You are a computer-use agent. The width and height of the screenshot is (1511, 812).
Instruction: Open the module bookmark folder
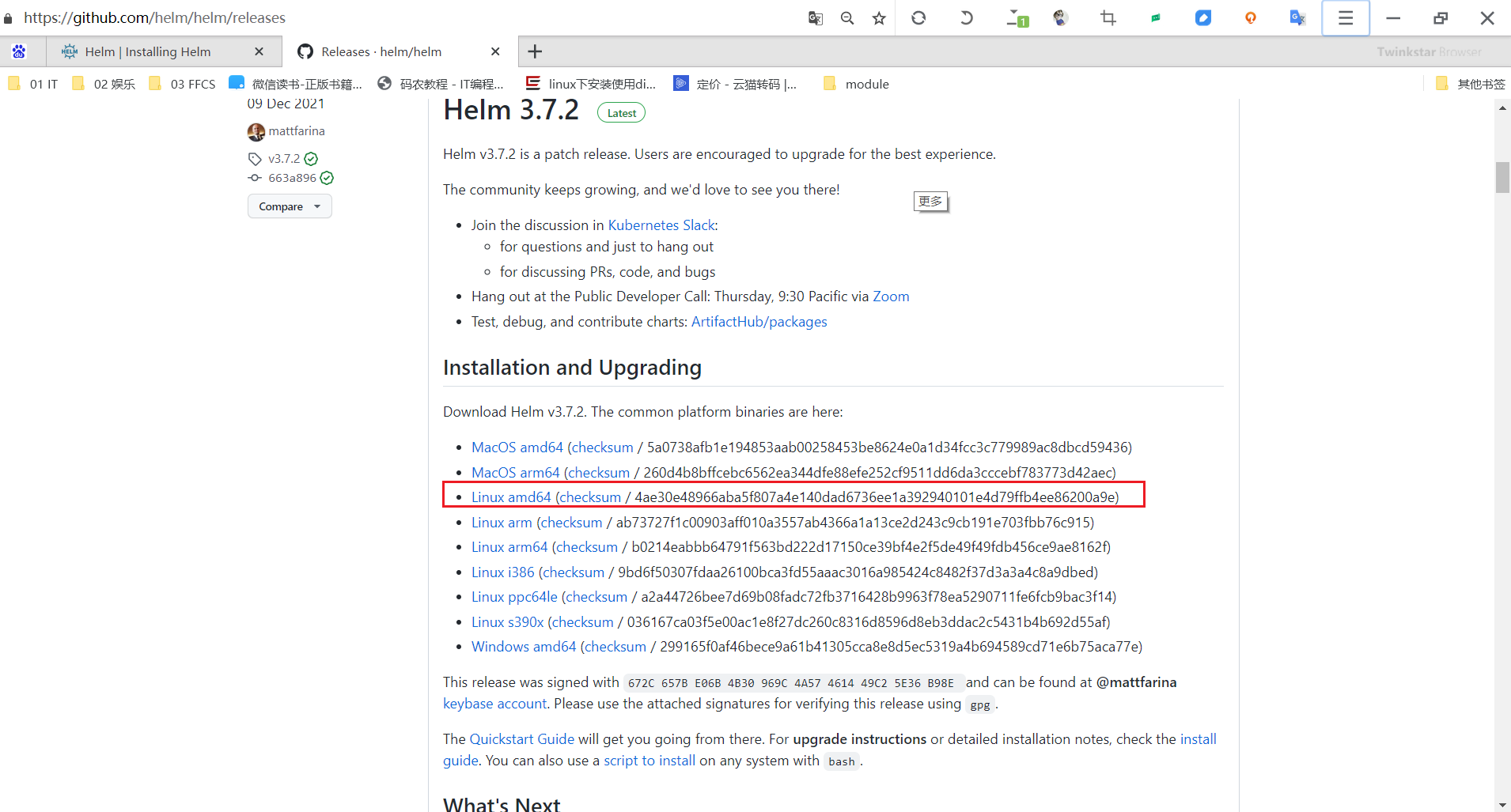(856, 84)
